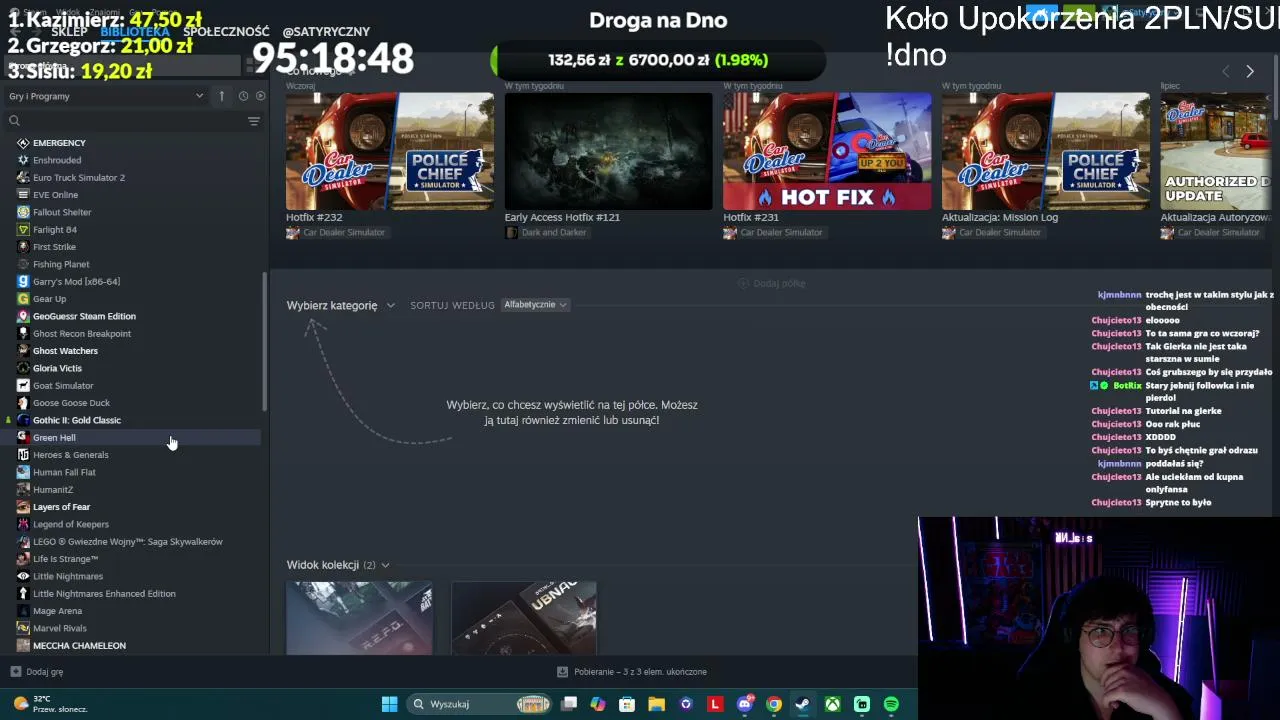Go to the SPOŁECZNOŚĆ tab
This screenshot has height=720, width=1280.
click(x=226, y=32)
